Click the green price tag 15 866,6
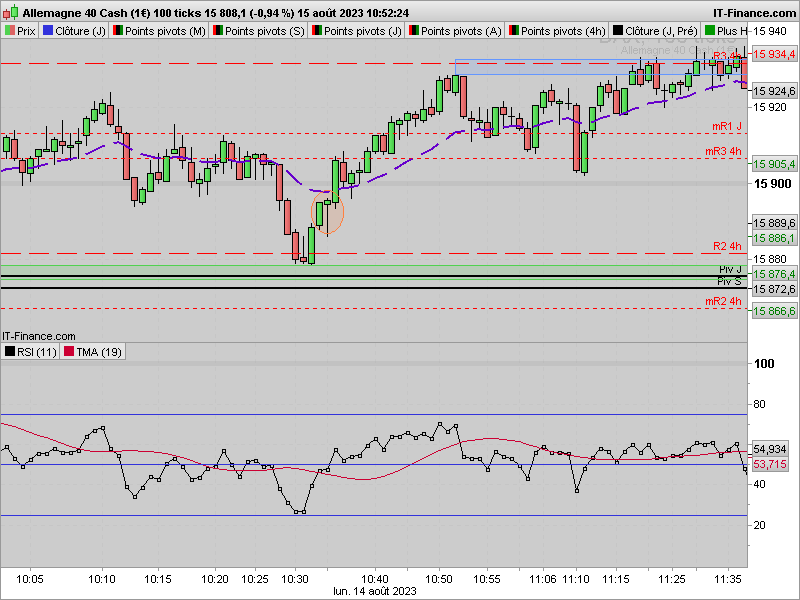800x600 pixels. click(x=774, y=311)
